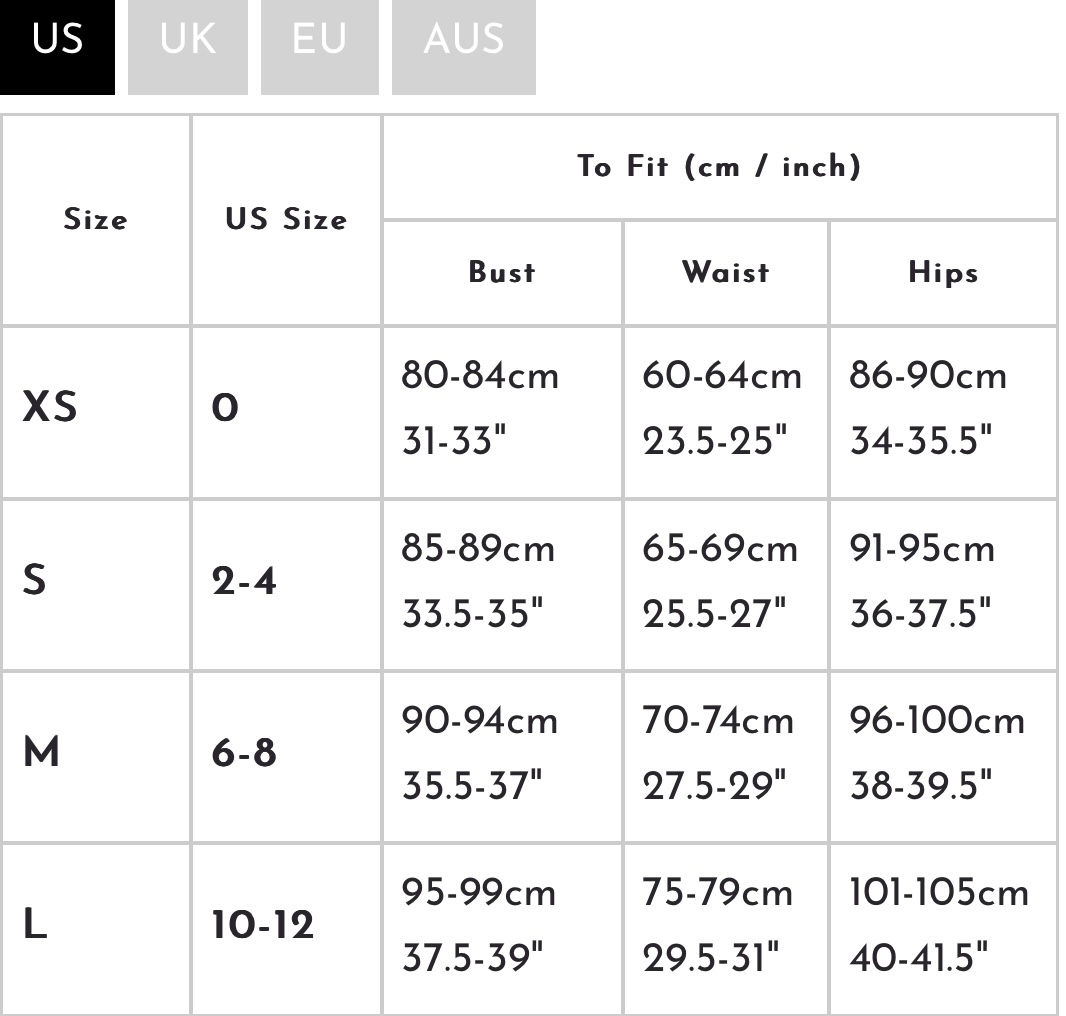1066x1016 pixels.
Task: Click the 101-105cm hips measurement cell
Action: [x=939, y=893]
